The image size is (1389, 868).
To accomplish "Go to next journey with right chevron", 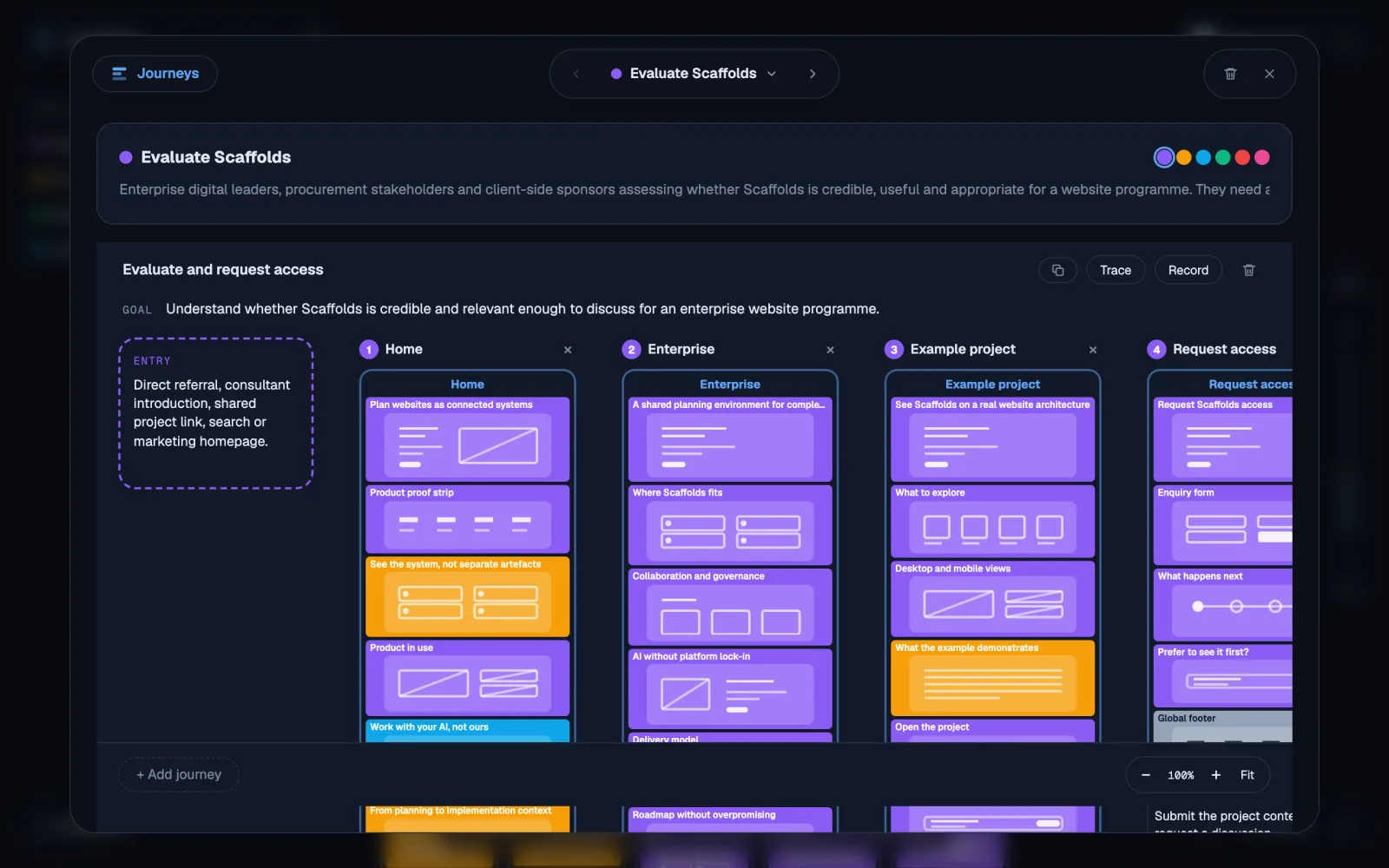I will point(813,74).
